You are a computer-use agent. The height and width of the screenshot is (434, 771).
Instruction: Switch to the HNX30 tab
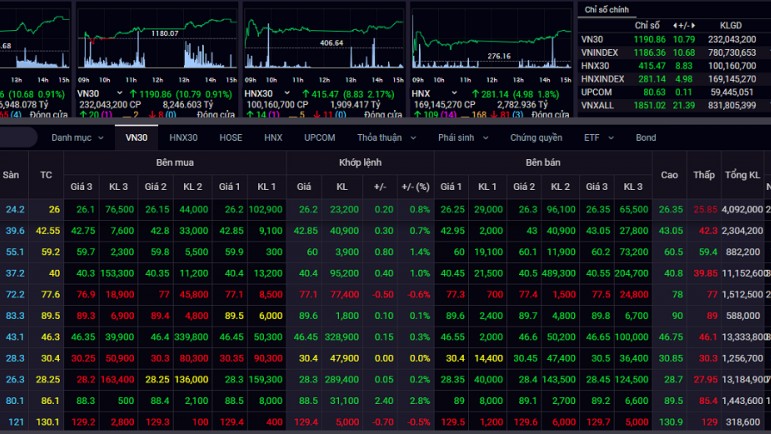(x=184, y=137)
